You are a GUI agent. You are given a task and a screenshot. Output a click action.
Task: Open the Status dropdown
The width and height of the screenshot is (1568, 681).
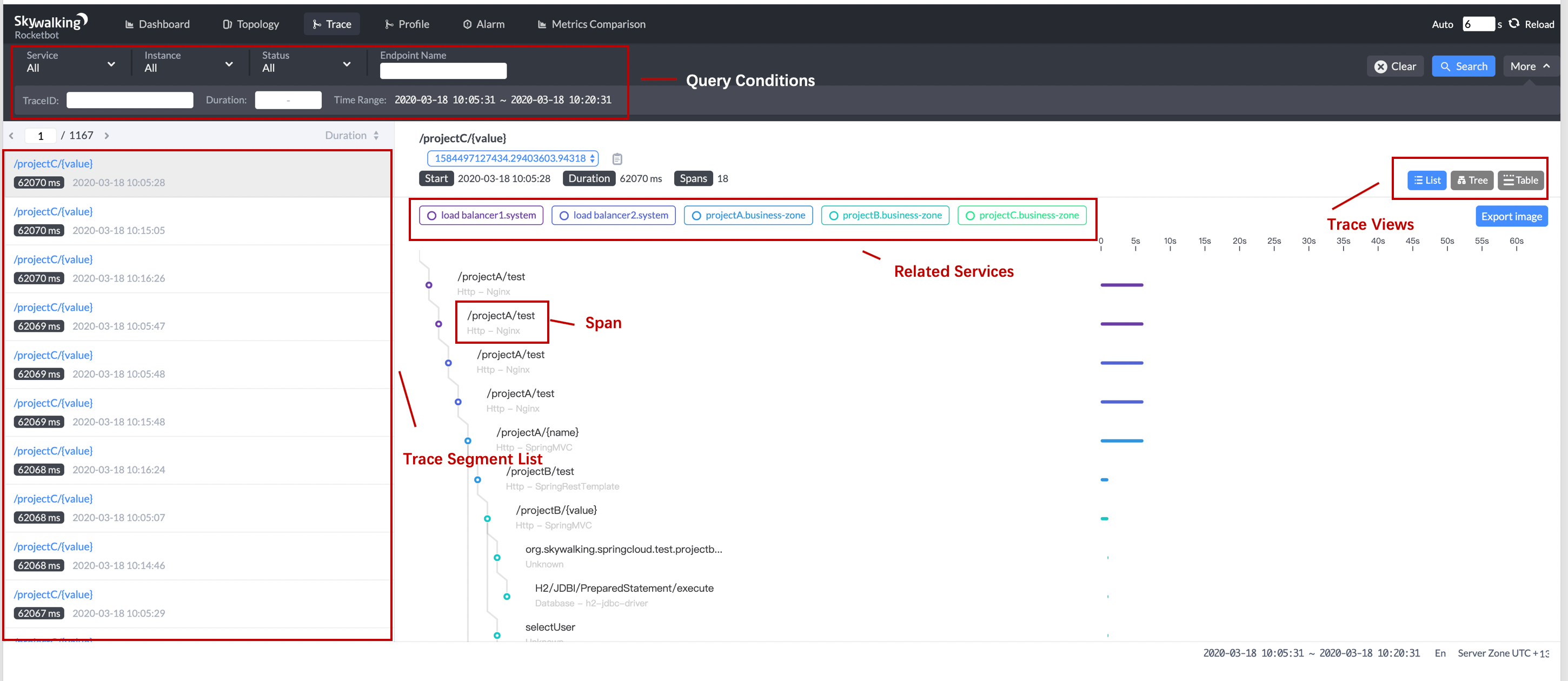click(x=305, y=62)
